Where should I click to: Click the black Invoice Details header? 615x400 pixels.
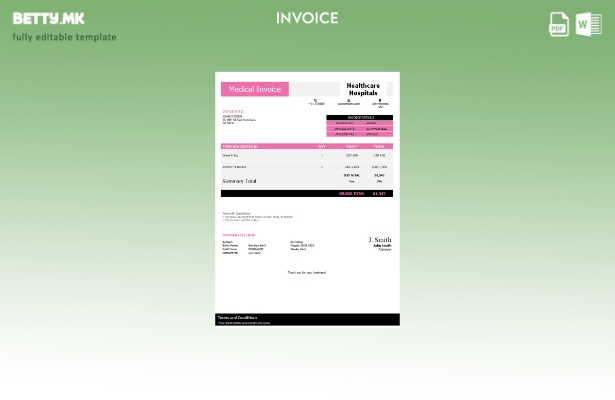pos(359,117)
